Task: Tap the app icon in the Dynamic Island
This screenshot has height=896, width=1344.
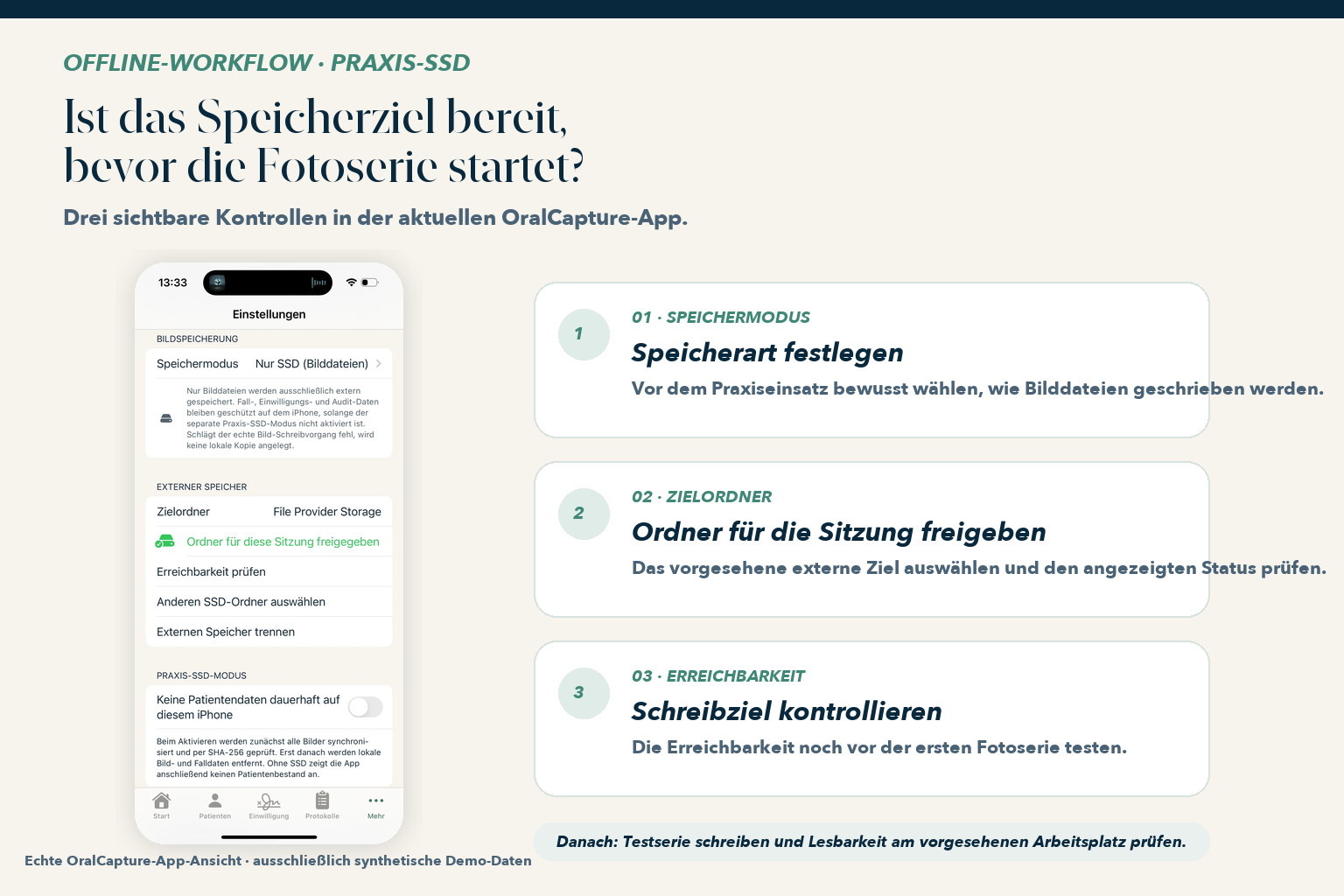Action: point(218,282)
